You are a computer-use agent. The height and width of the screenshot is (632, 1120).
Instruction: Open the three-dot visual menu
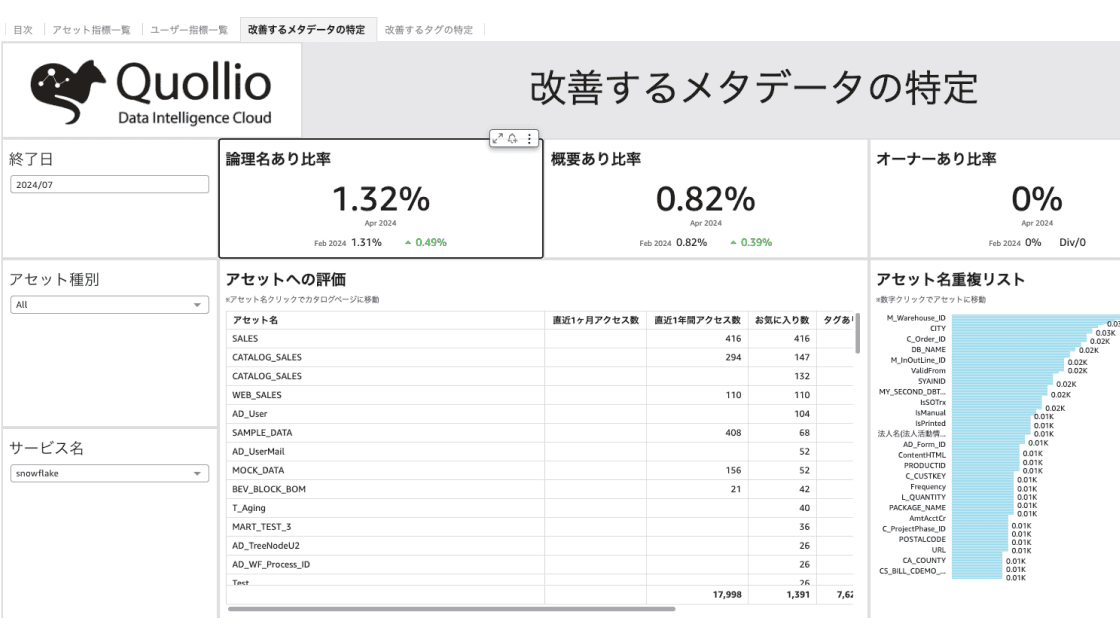click(x=529, y=138)
